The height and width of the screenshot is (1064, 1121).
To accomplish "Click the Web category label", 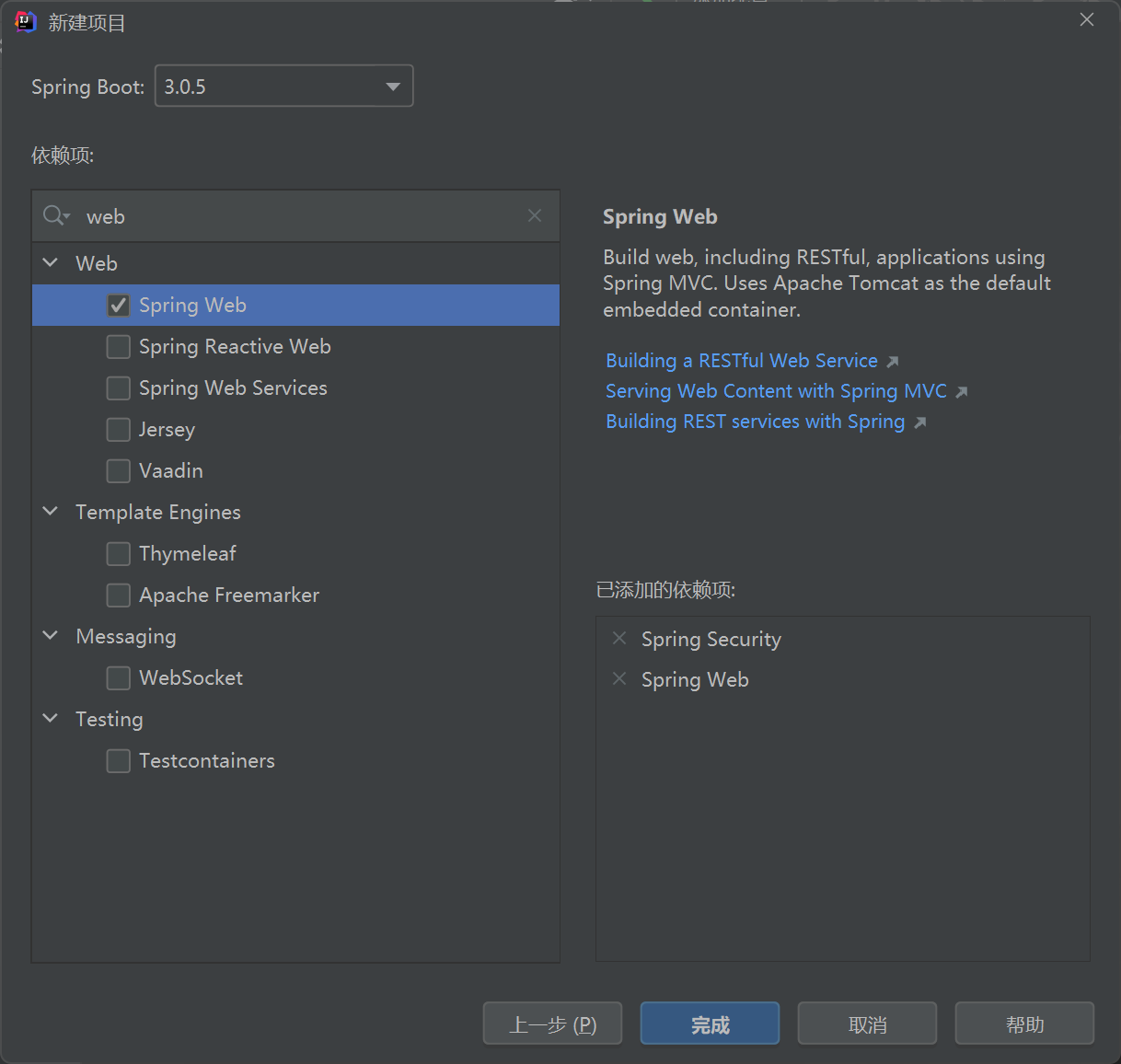I will pos(96,263).
